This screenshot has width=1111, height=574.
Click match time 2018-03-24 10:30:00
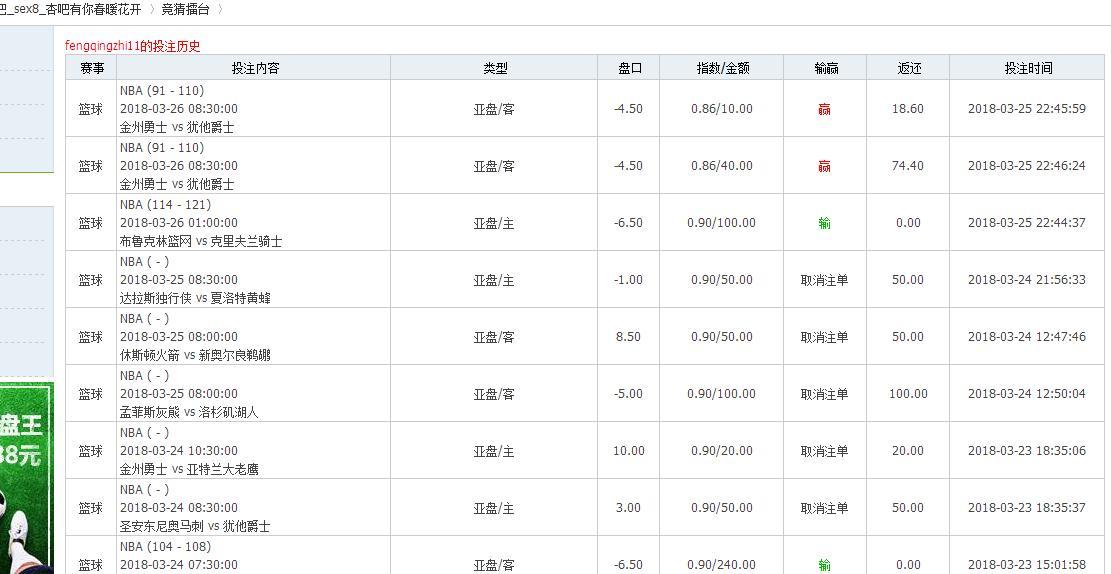pyautogui.click(x=179, y=451)
